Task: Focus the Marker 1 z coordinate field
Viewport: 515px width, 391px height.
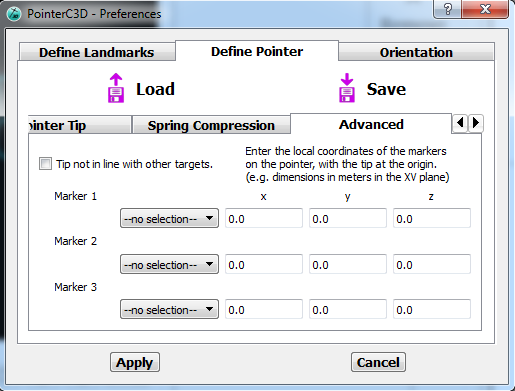Action: [x=432, y=218]
